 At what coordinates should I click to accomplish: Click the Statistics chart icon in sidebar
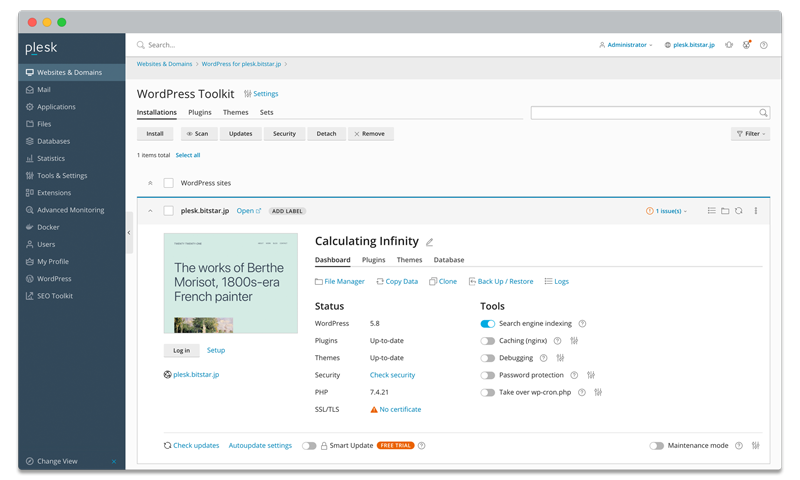click(30, 159)
